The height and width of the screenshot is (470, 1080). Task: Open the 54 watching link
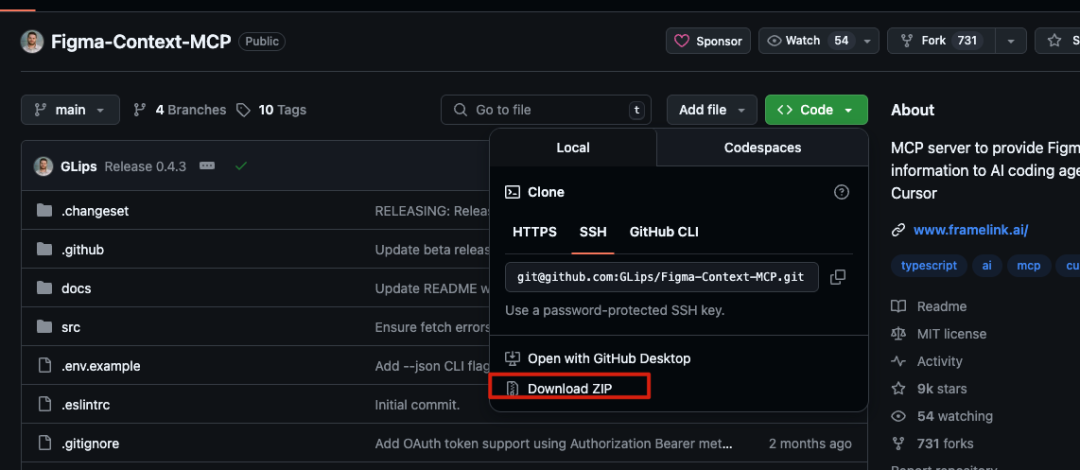(942, 416)
